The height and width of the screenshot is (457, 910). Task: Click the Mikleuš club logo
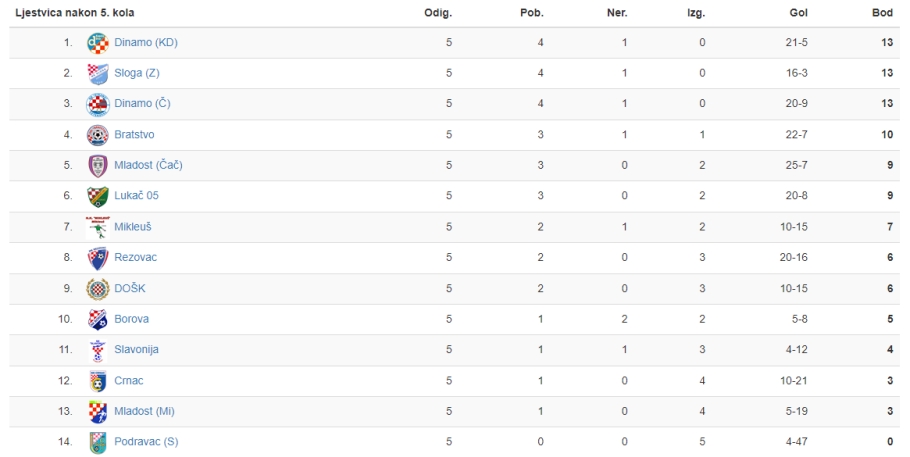pyautogui.click(x=98, y=228)
